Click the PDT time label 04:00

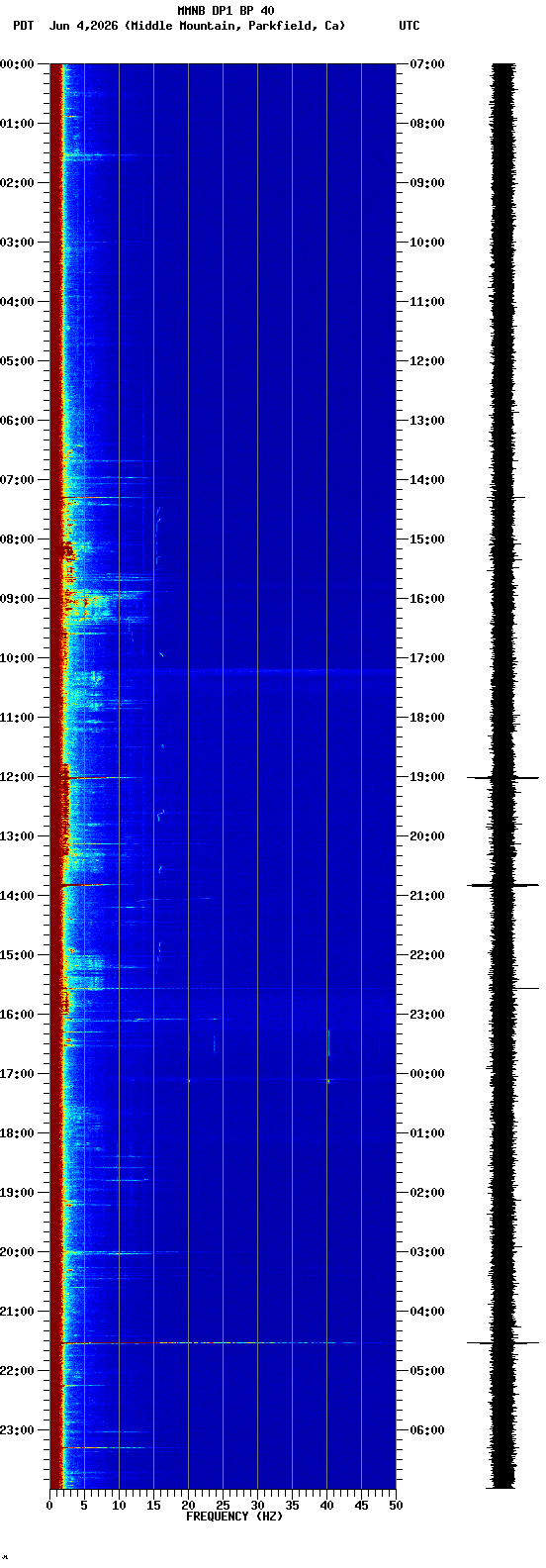point(17,302)
